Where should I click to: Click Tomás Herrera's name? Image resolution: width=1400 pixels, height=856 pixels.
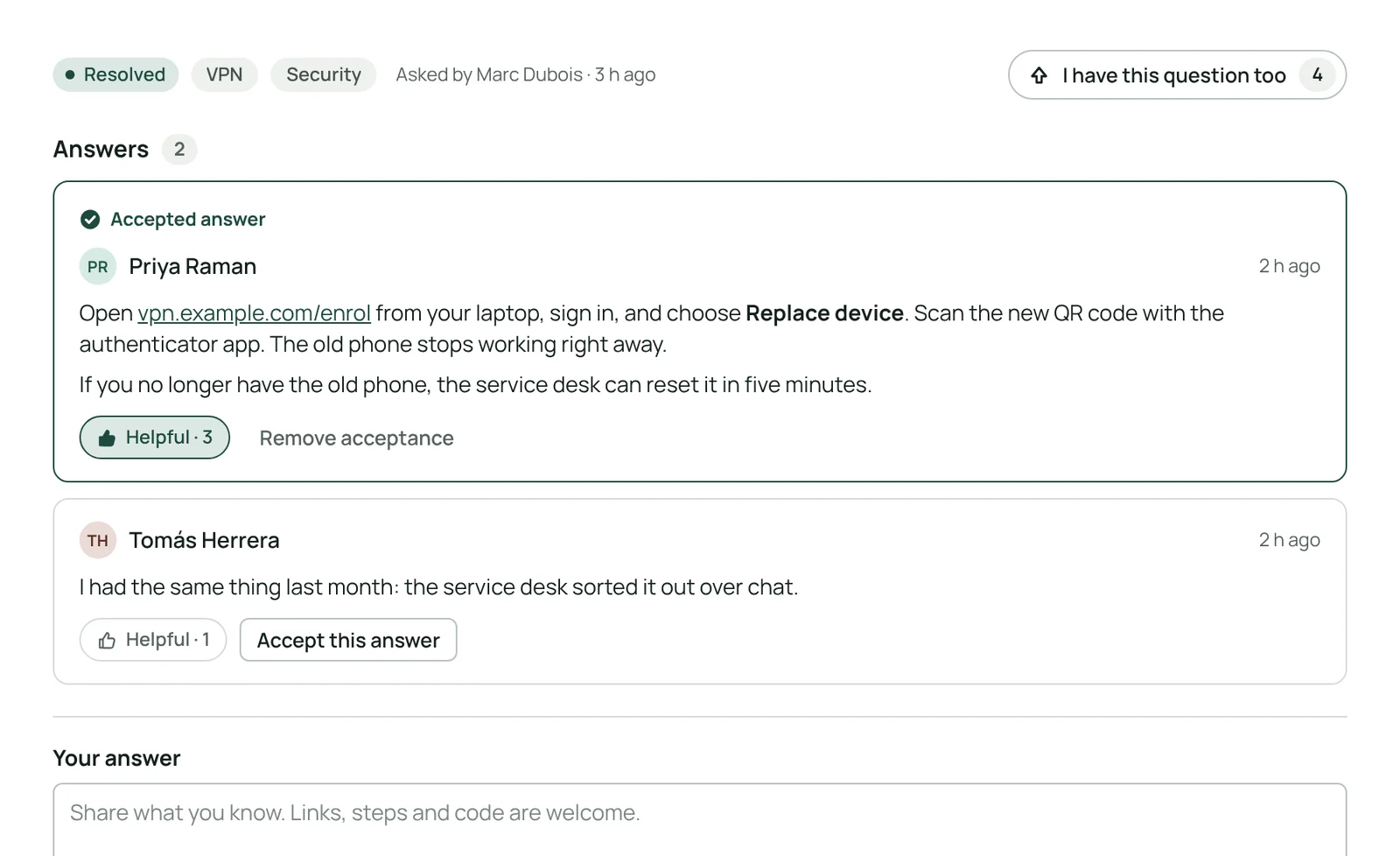204,540
